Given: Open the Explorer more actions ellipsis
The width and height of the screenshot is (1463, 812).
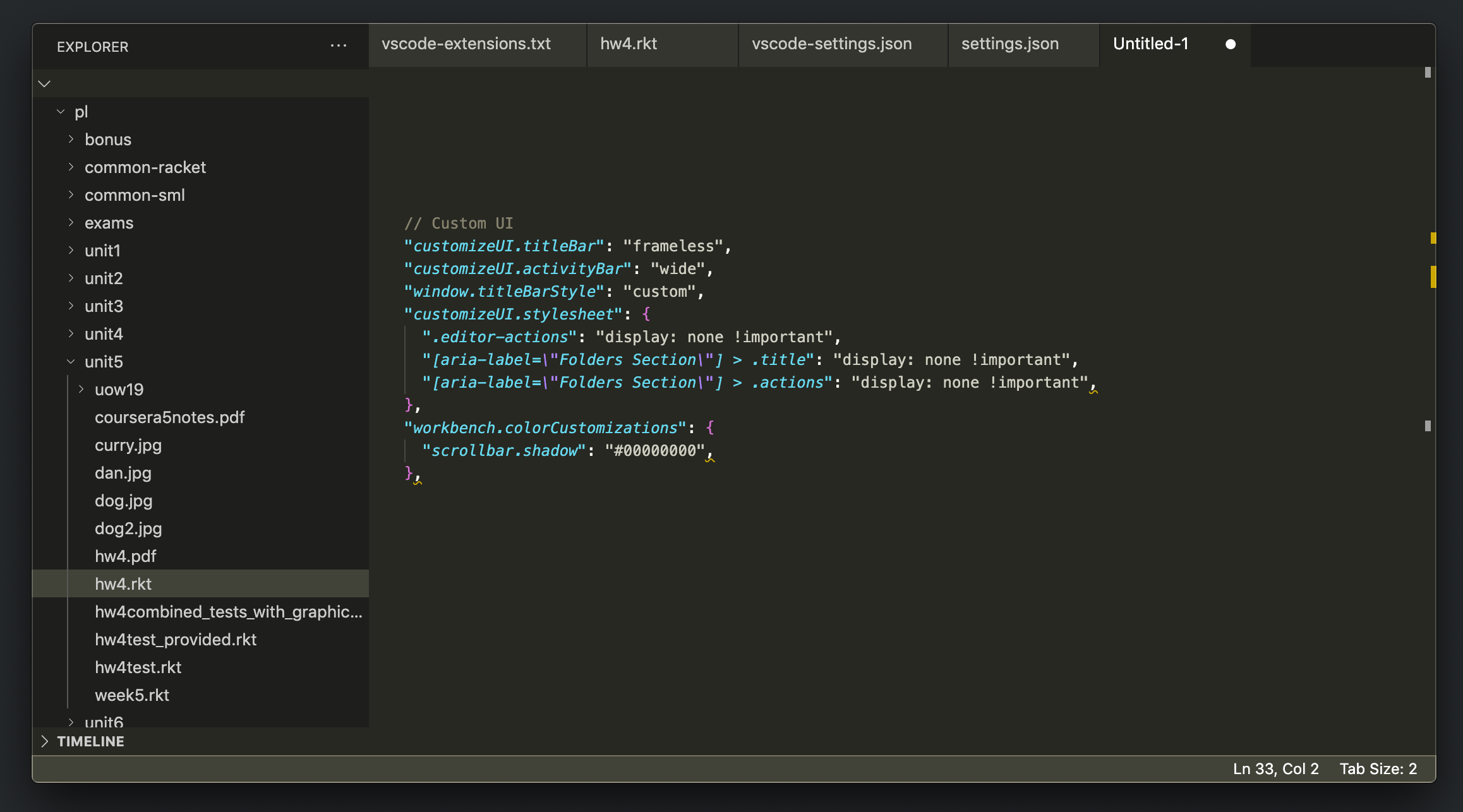Looking at the screenshot, I should 339,45.
